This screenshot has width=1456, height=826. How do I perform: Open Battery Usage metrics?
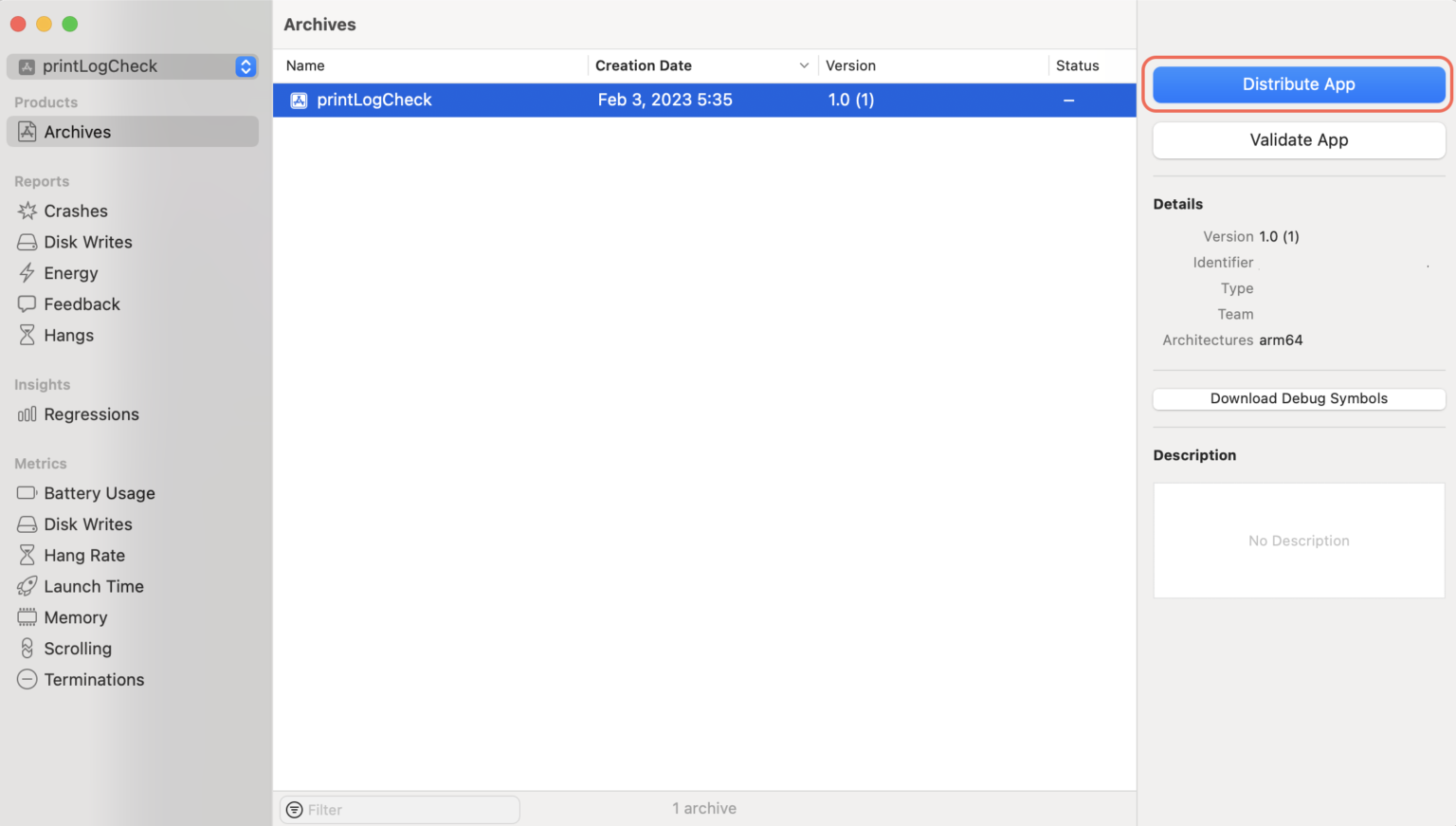coord(100,493)
